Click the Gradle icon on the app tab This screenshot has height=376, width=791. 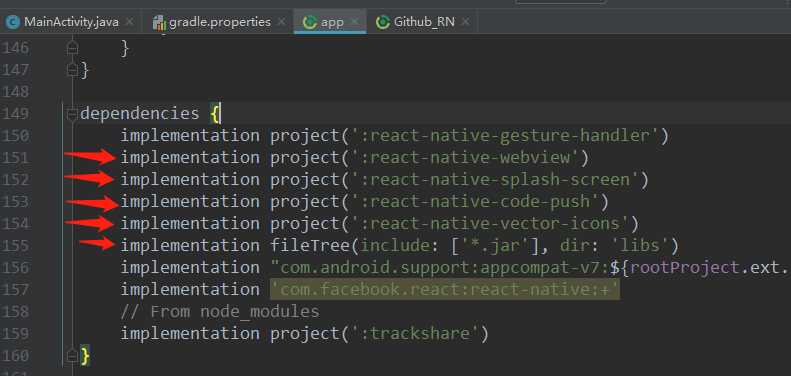click(309, 23)
